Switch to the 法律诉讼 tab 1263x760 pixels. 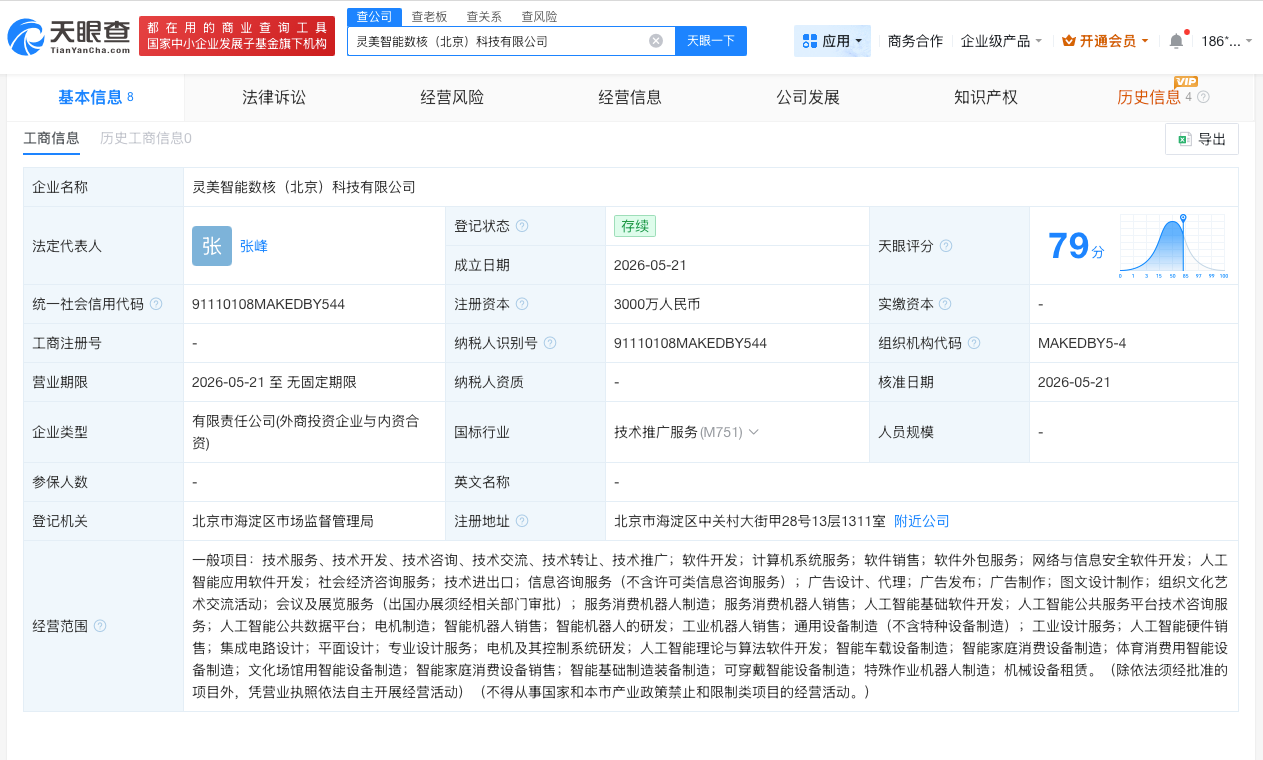tap(274, 97)
